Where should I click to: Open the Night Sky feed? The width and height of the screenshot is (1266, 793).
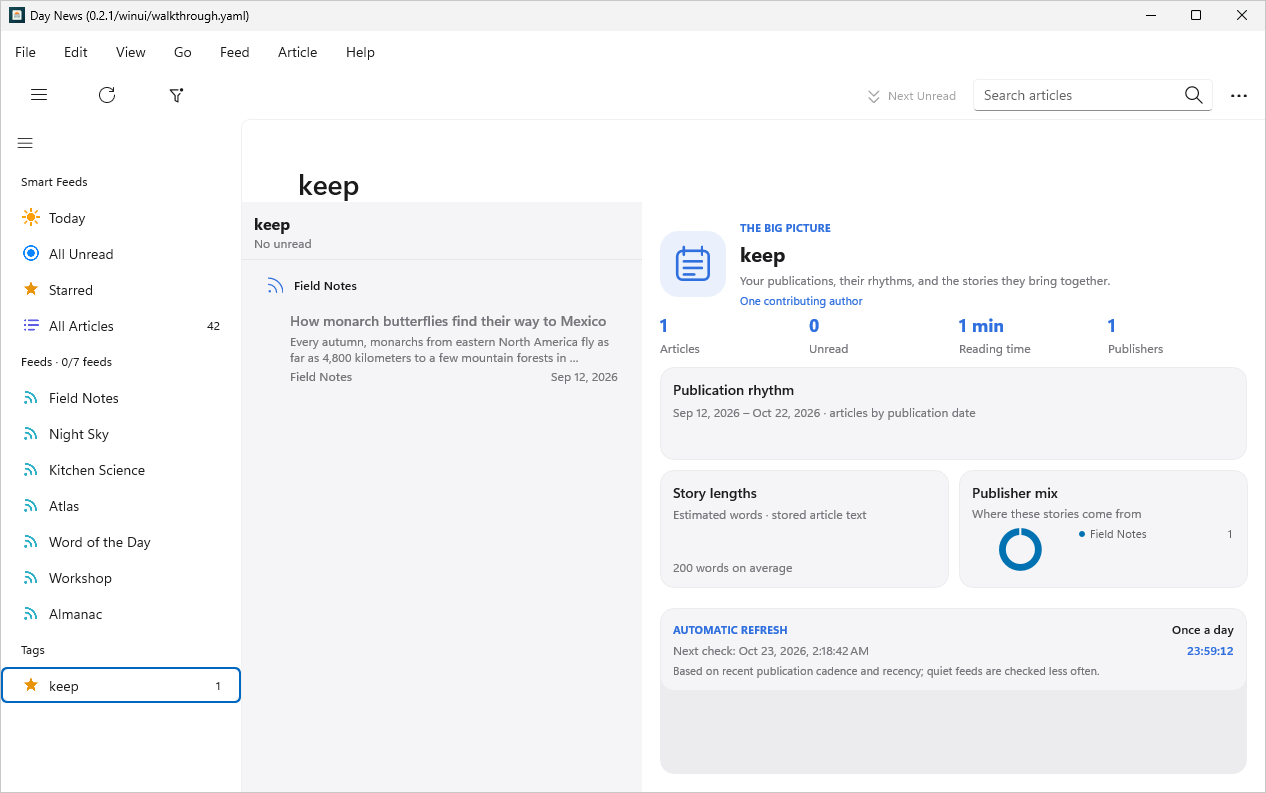tap(121, 434)
